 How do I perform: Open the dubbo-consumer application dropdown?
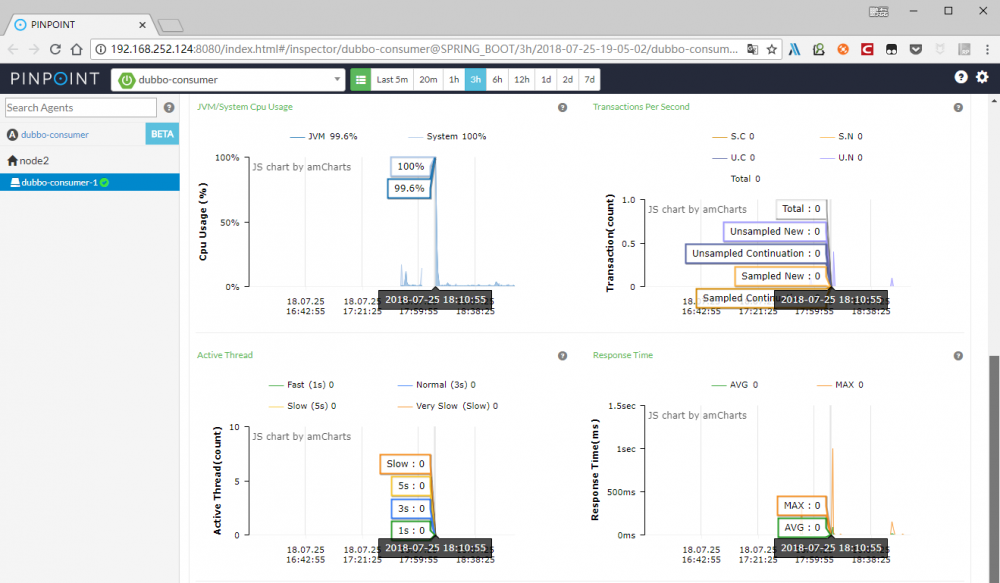[228, 80]
